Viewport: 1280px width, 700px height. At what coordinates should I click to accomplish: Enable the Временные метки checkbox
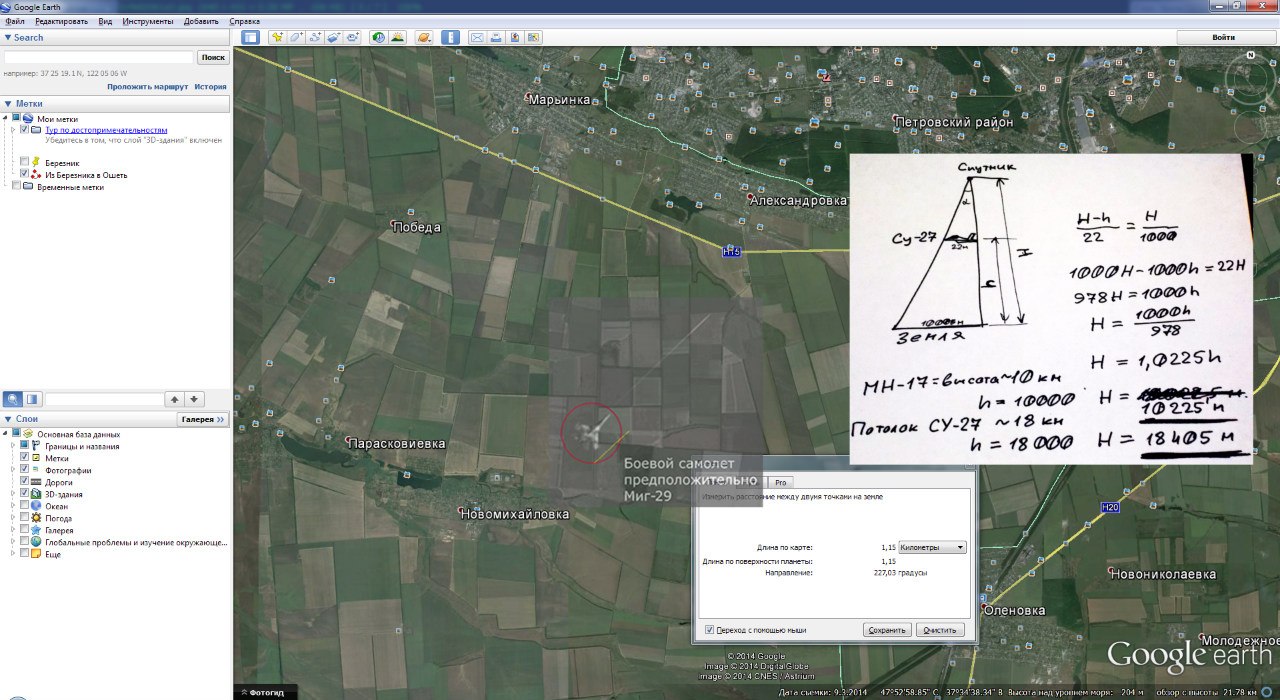click(16, 186)
